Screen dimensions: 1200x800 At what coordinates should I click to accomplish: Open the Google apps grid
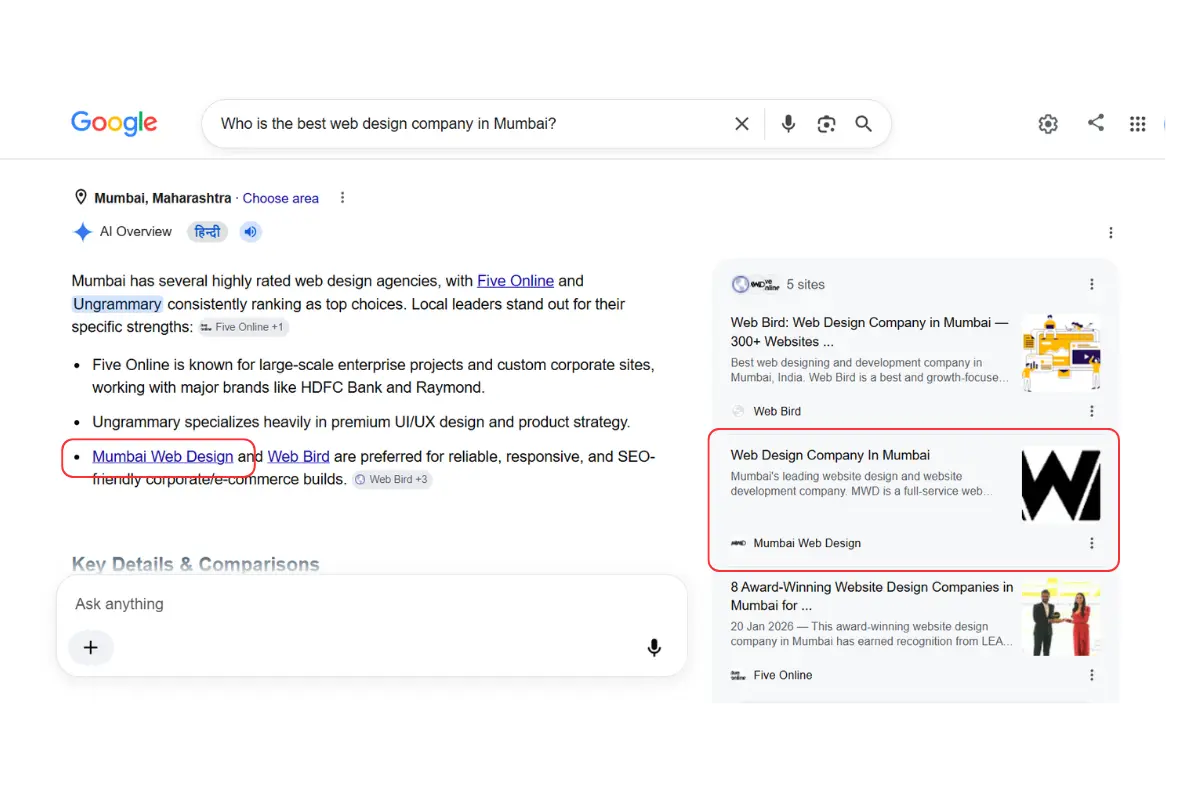(1138, 124)
